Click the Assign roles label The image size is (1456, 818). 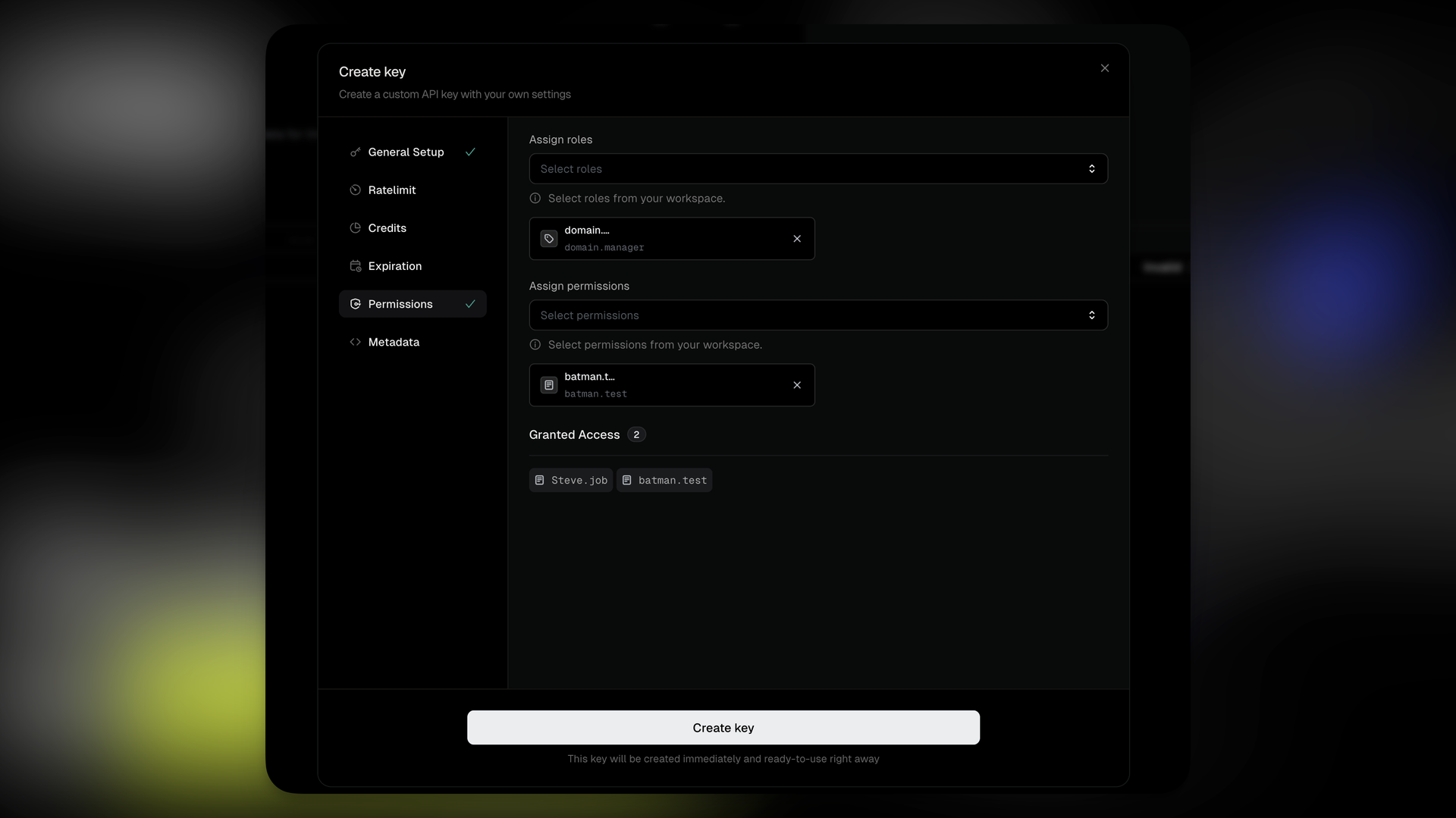click(560, 139)
